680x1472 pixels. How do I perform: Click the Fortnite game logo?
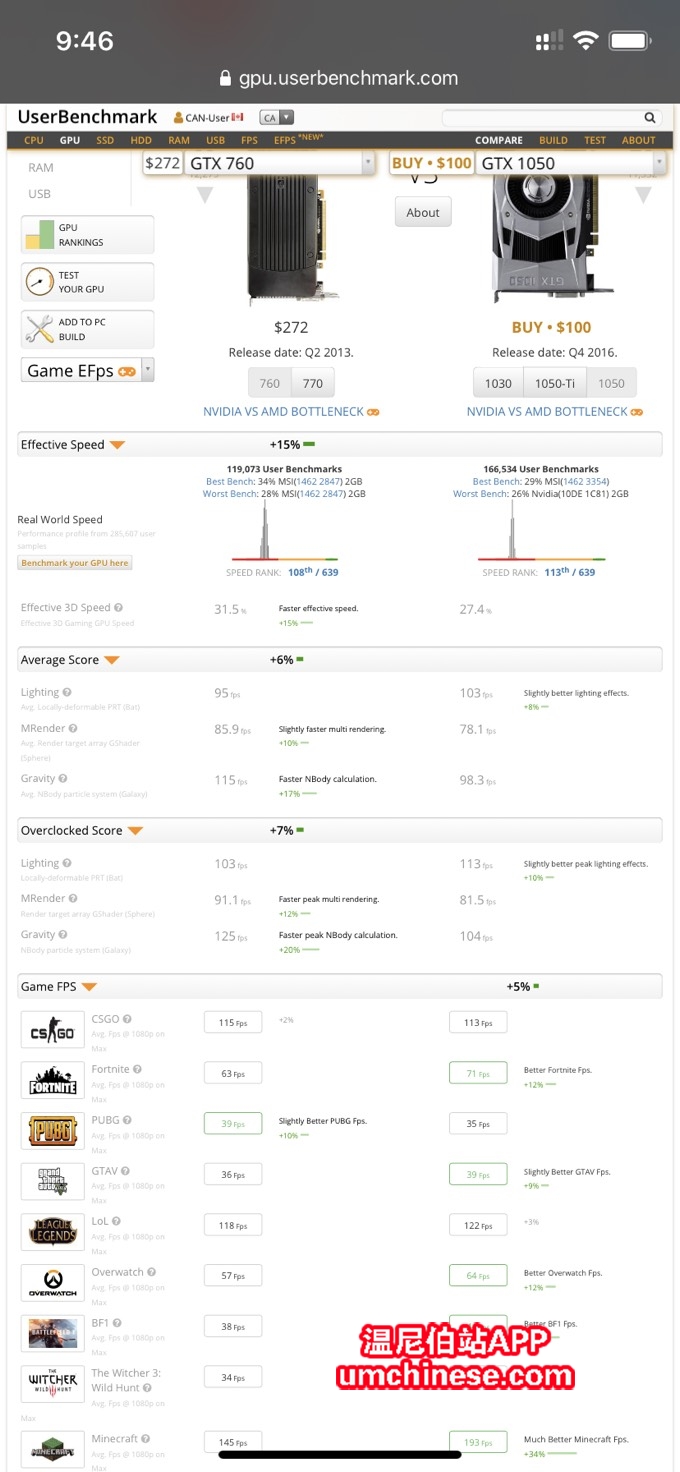[52, 1080]
